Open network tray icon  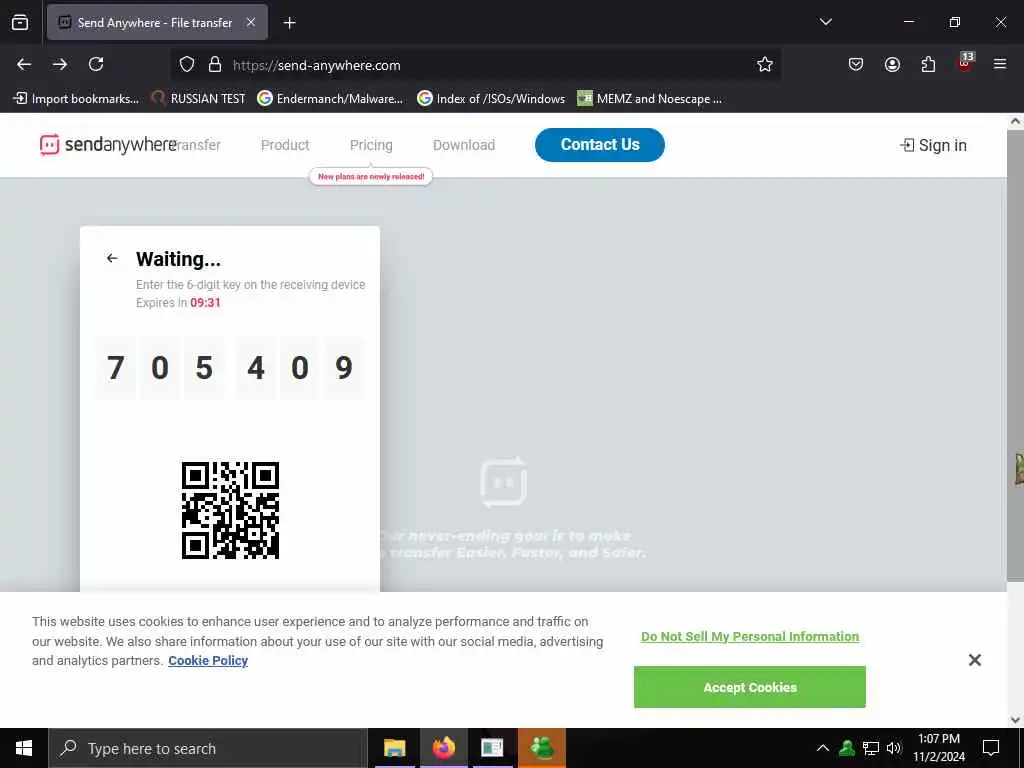tap(871, 748)
